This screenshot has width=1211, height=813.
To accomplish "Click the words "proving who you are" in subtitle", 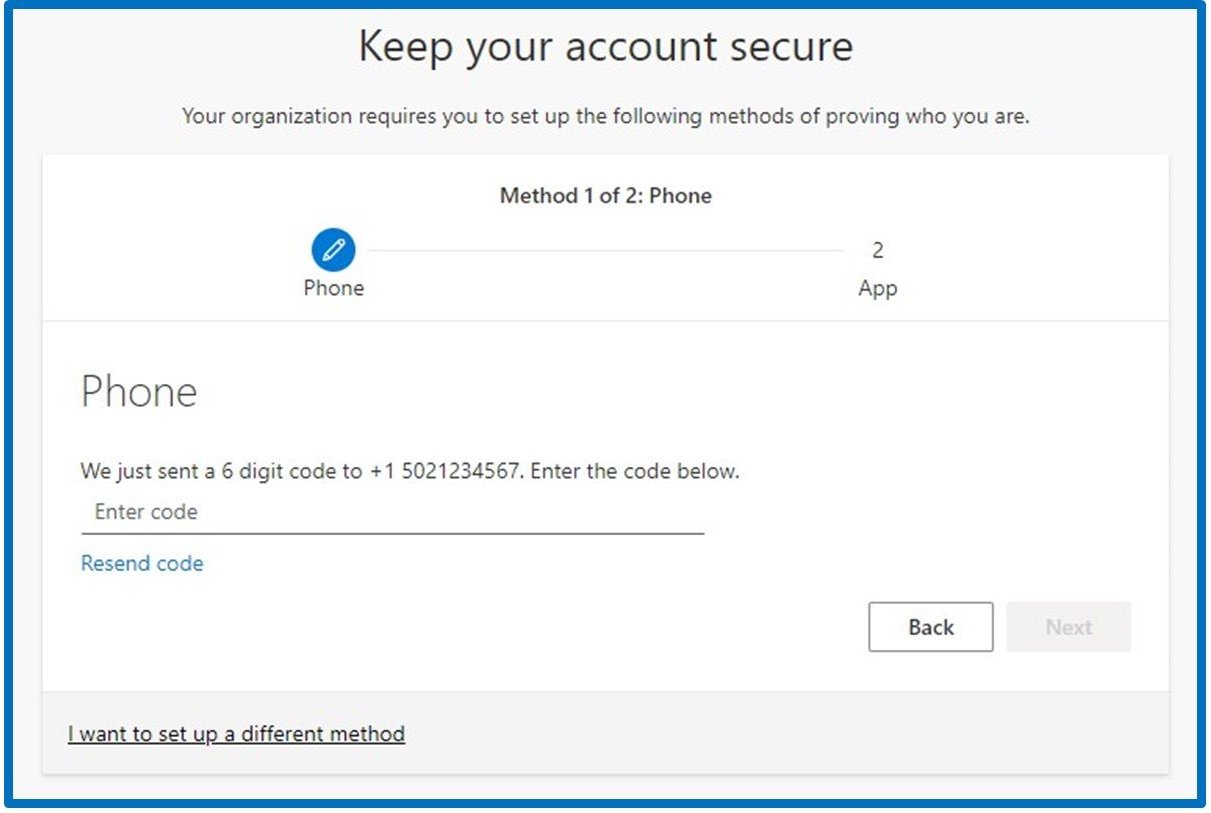I will click(x=932, y=116).
